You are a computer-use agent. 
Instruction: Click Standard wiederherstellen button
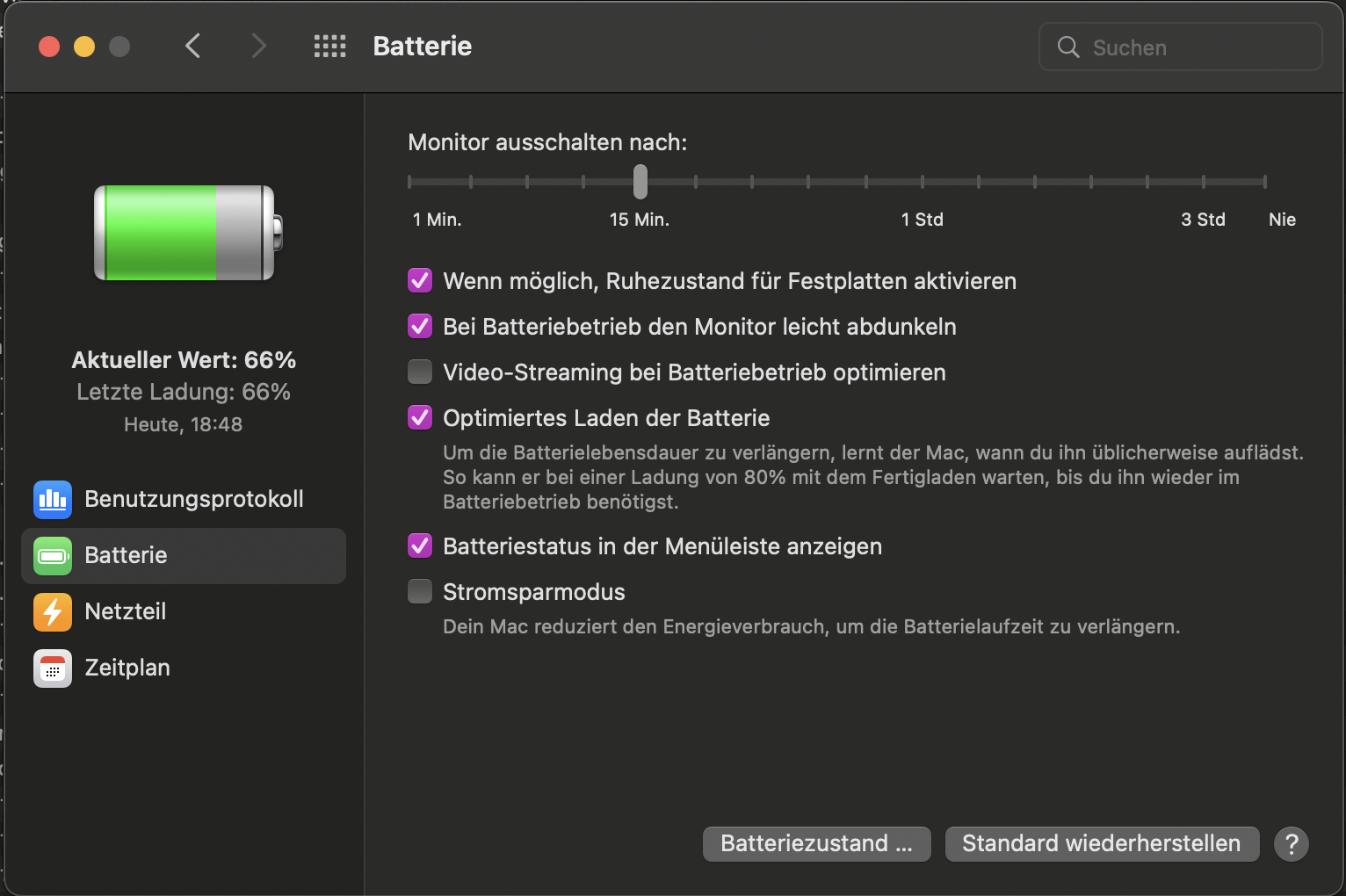(x=1102, y=844)
